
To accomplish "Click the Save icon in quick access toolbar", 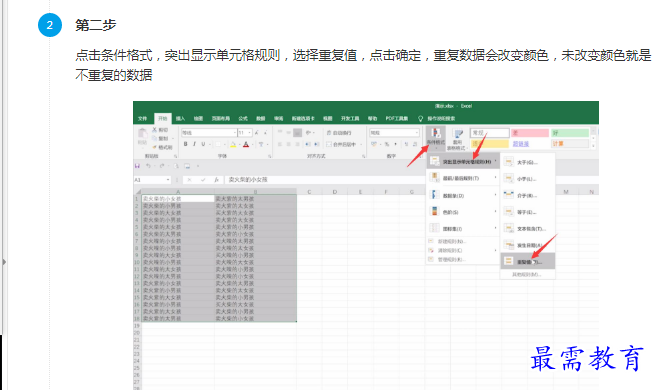I will (137, 166).
